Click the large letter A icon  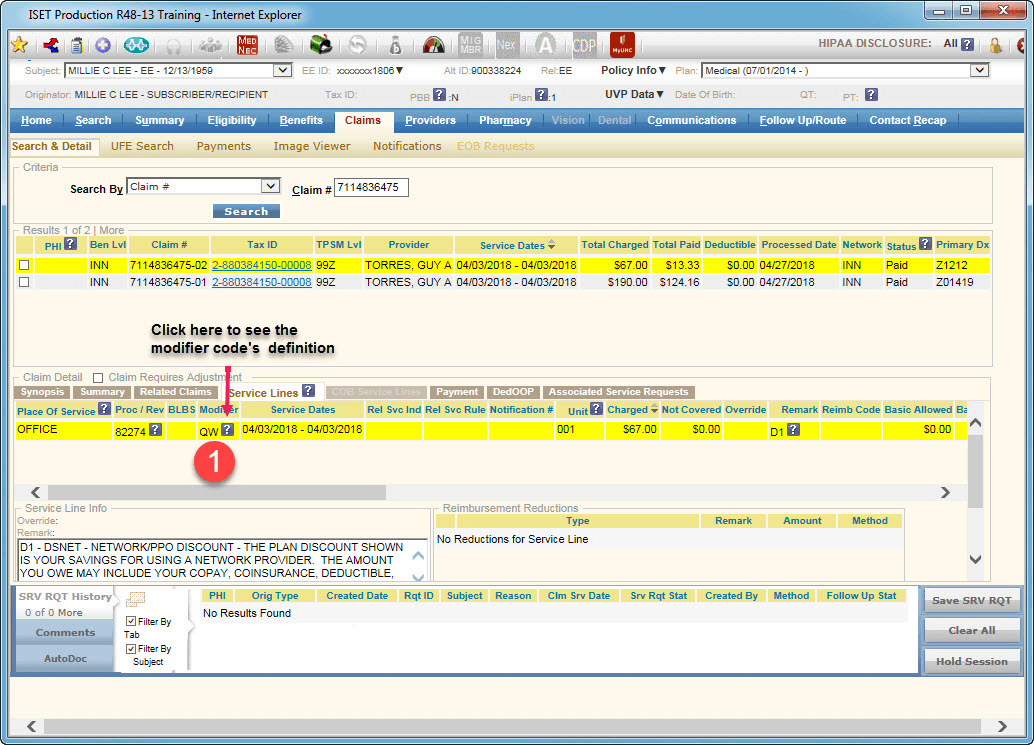point(545,44)
